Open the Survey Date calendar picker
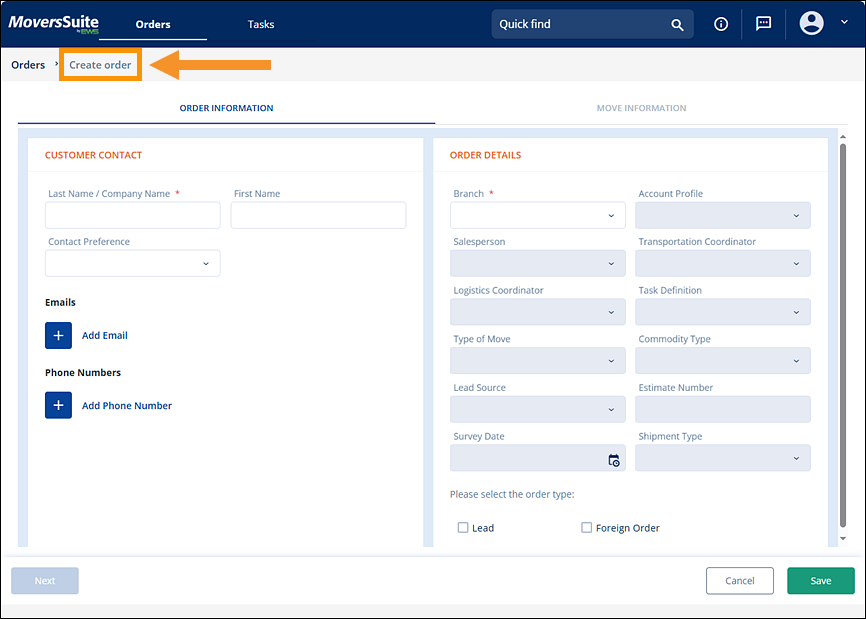 (x=614, y=460)
